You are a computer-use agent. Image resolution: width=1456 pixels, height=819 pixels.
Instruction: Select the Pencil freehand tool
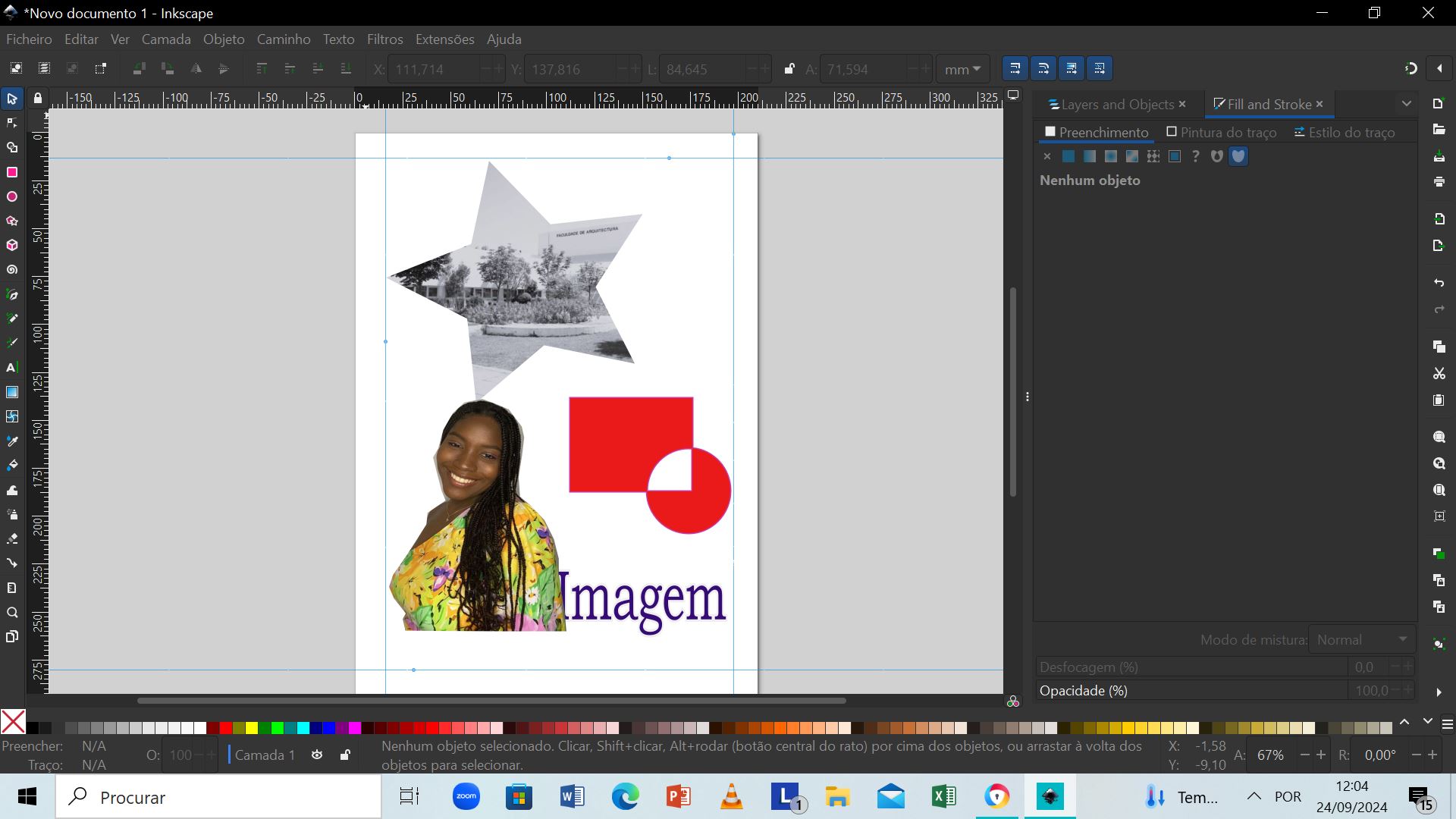[12, 318]
